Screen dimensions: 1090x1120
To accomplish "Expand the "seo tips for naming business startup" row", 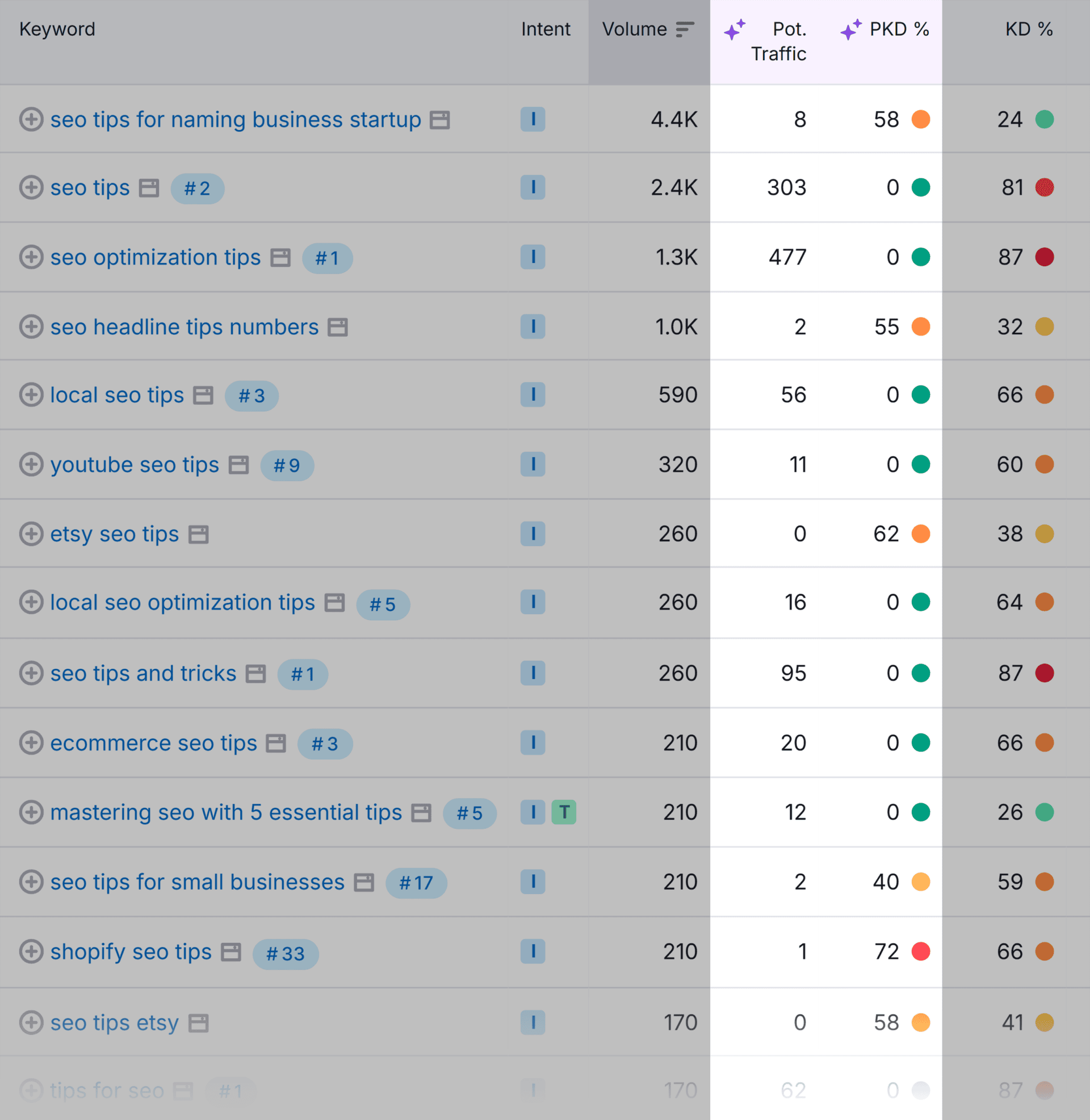I will 31,120.
